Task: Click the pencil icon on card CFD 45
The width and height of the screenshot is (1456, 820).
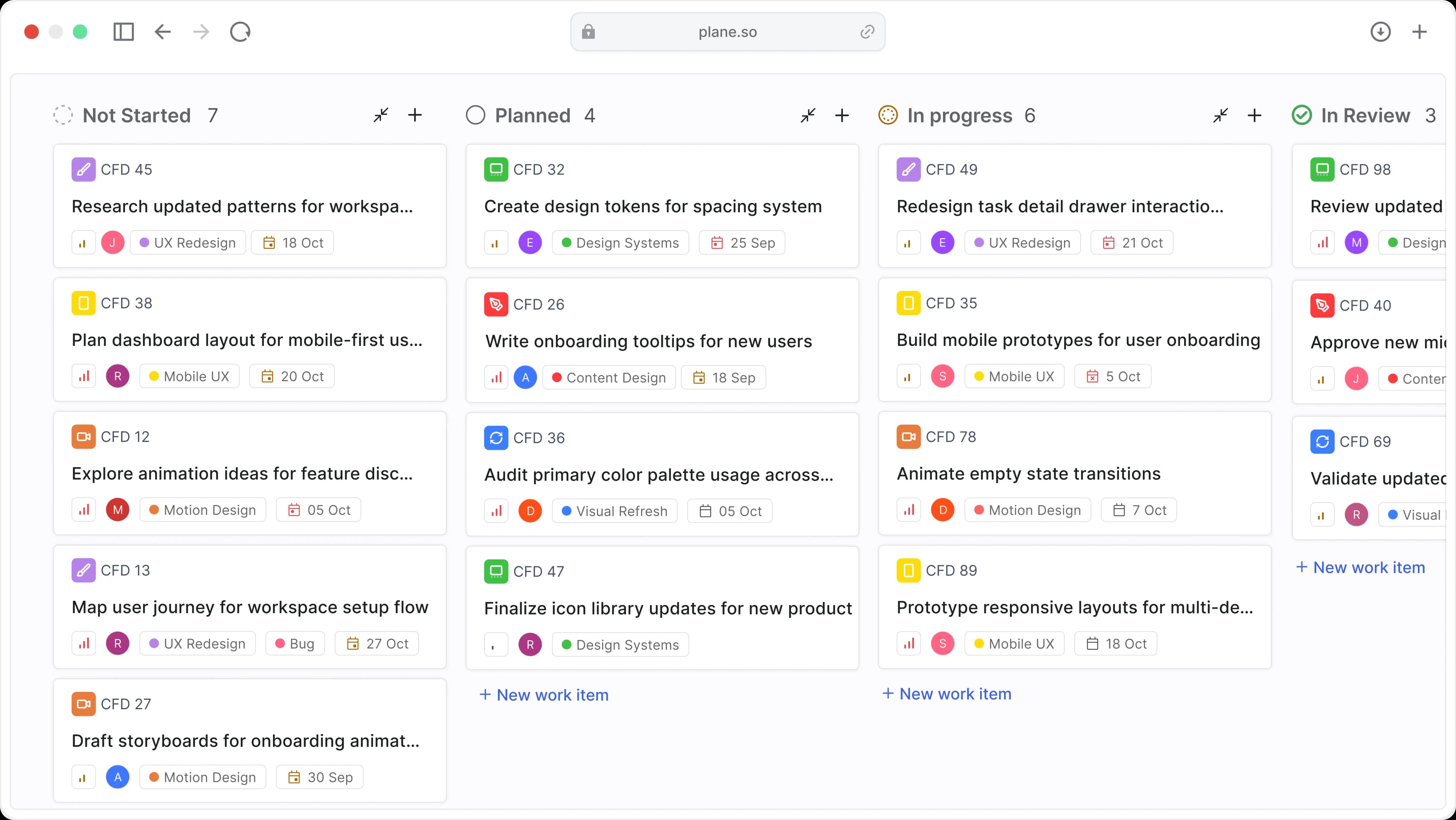Action: pyautogui.click(x=84, y=169)
